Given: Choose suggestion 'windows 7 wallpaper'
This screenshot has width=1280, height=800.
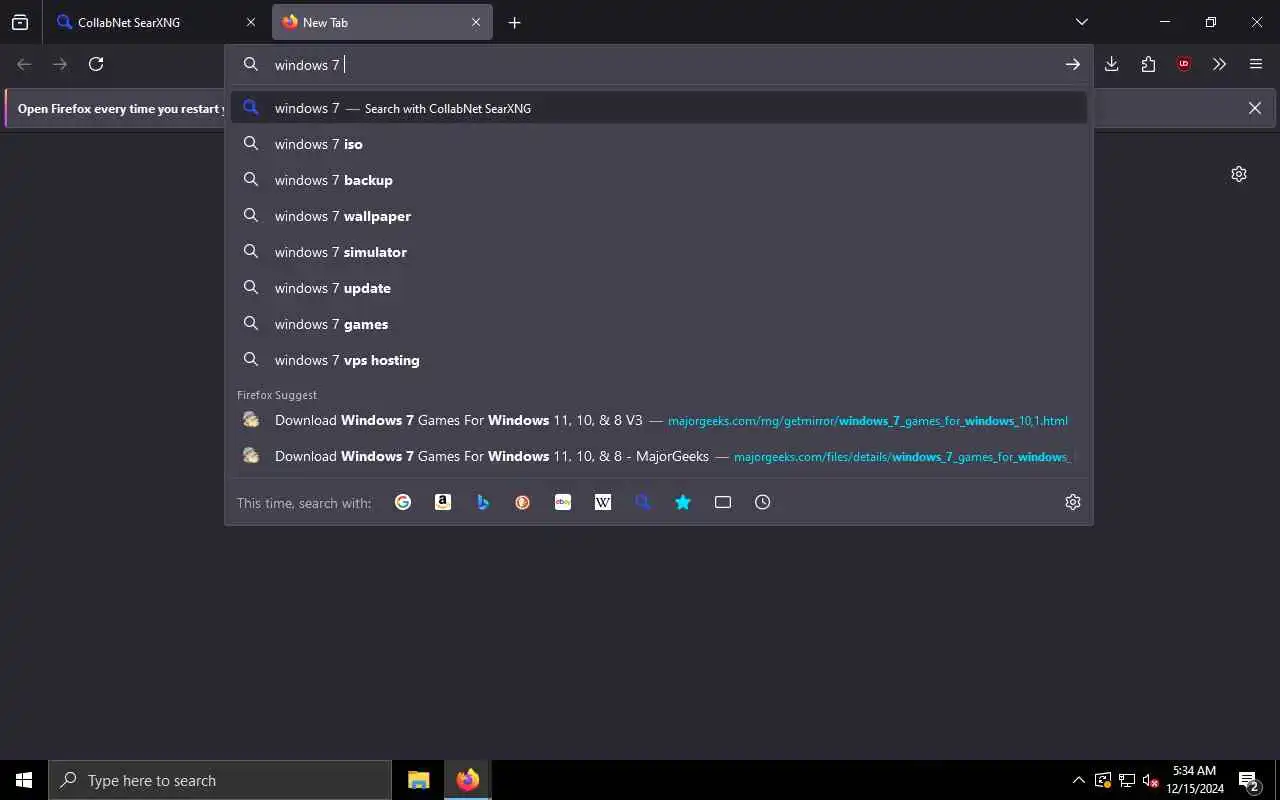Looking at the screenshot, I should (x=659, y=216).
